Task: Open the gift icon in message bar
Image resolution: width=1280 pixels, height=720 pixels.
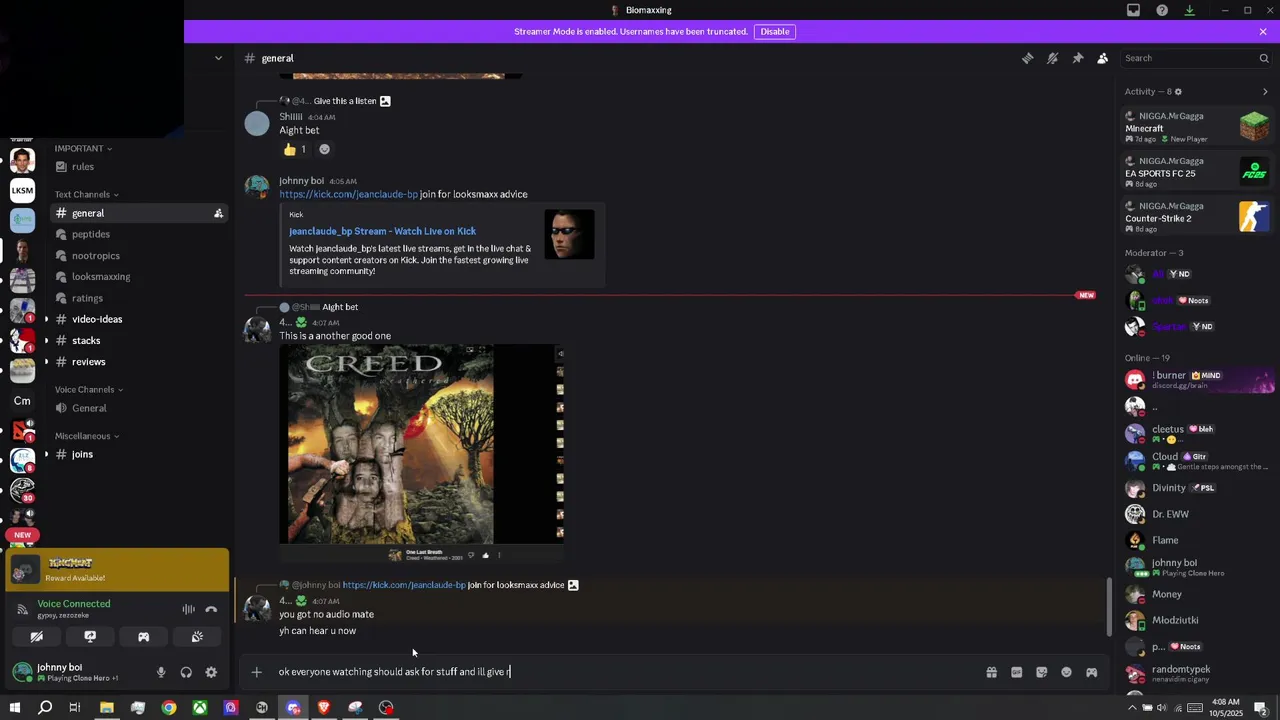Action: click(x=991, y=672)
